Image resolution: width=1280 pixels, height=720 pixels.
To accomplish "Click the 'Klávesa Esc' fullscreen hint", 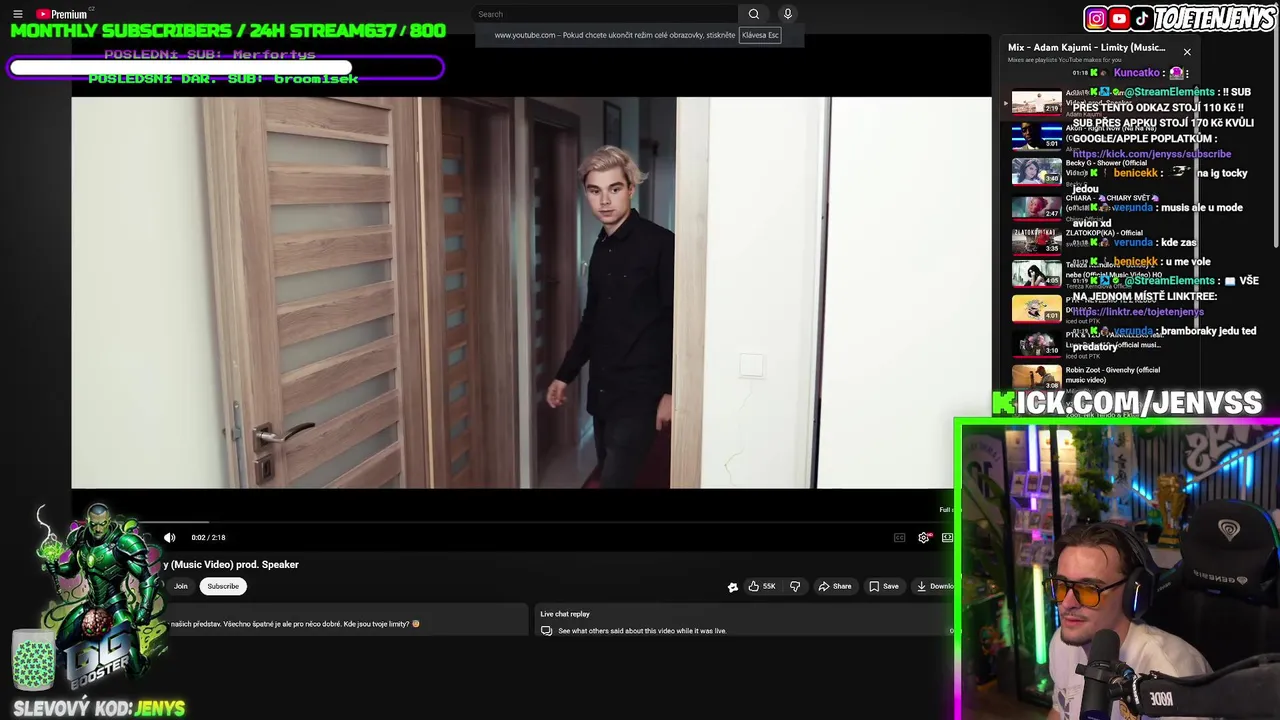I will click(760, 35).
